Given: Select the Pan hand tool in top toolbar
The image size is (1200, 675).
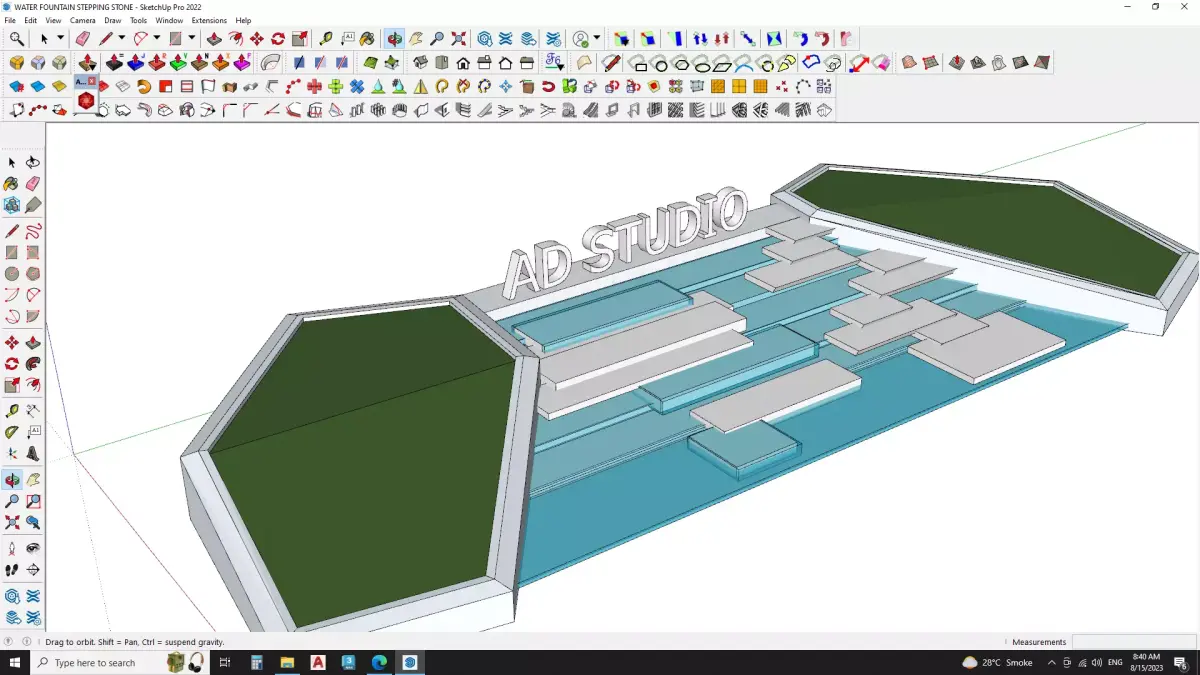Looking at the screenshot, I should coord(416,39).
